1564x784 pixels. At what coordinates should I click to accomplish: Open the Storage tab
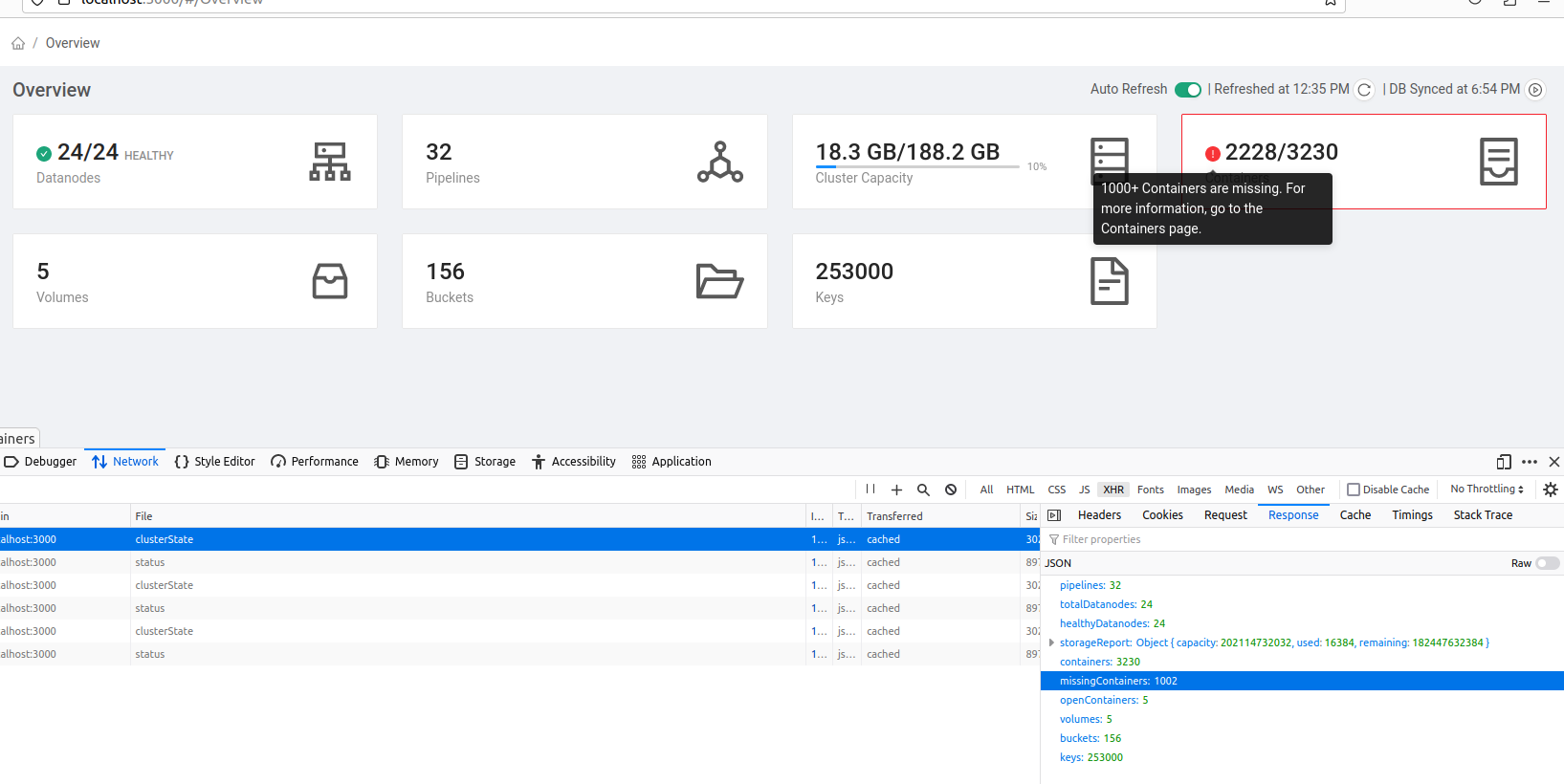point(485,462)
